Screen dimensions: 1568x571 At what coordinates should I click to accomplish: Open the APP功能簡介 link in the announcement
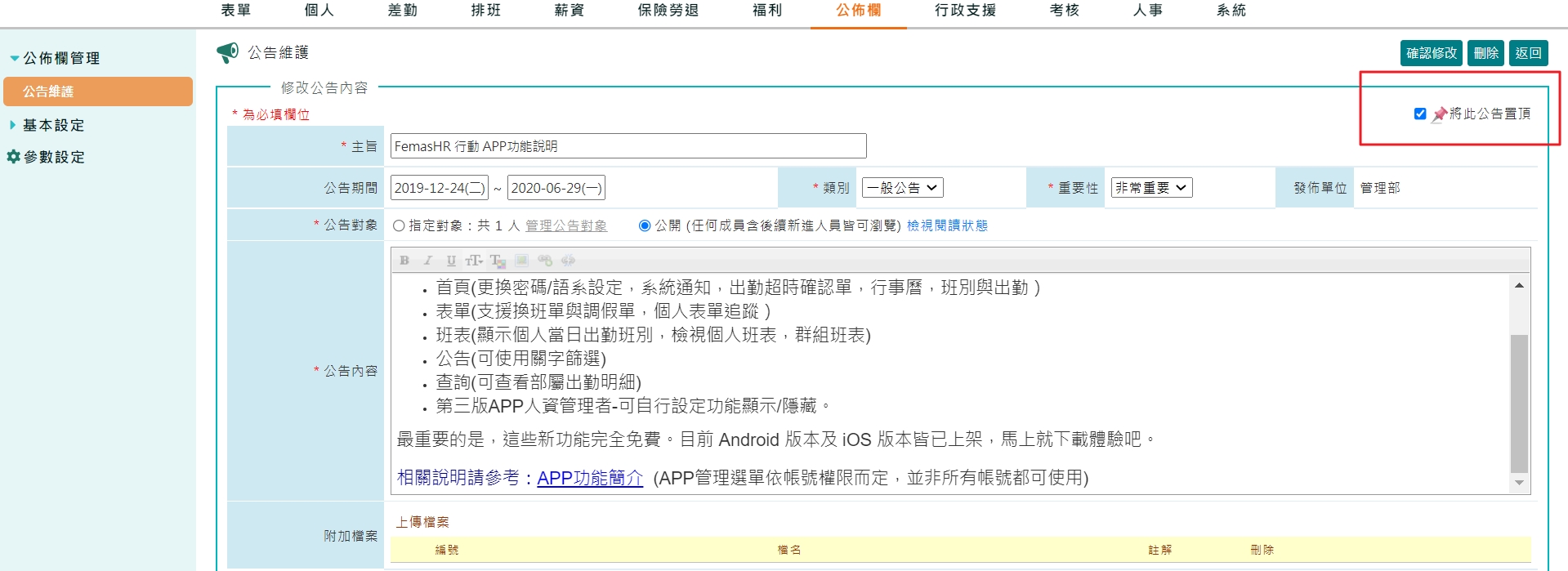coord(590,478)
